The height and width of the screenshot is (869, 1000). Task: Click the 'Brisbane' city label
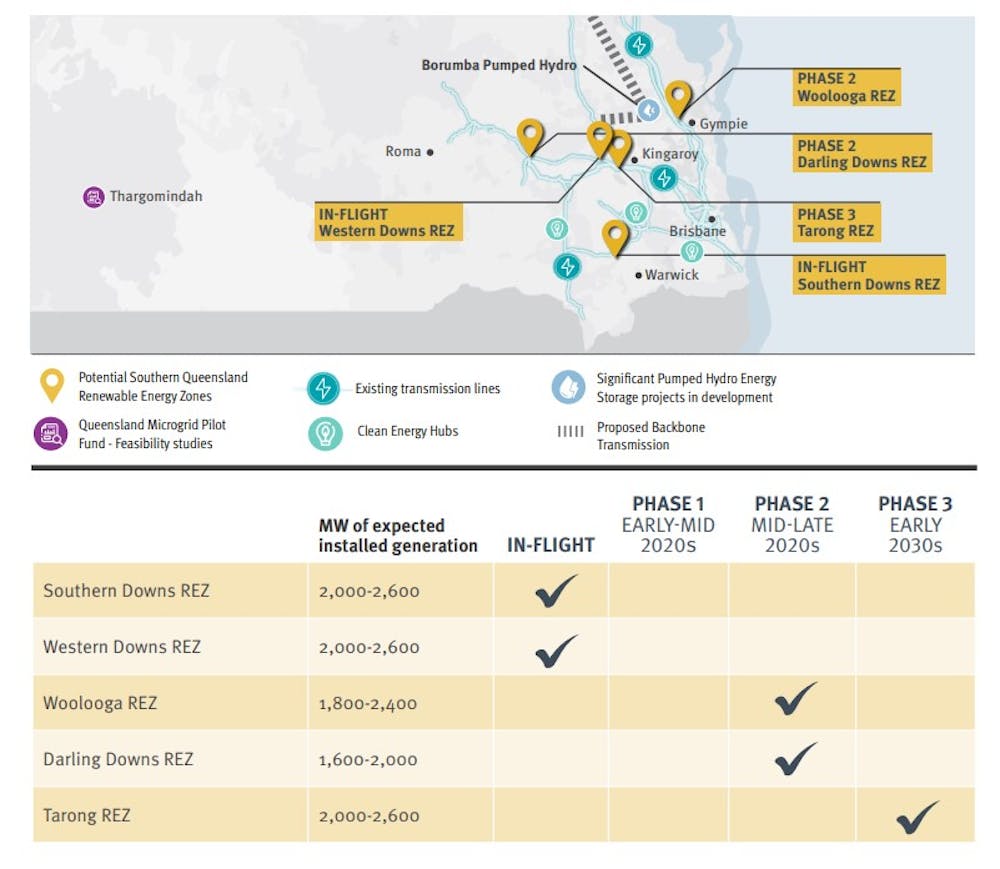[697, 231]
